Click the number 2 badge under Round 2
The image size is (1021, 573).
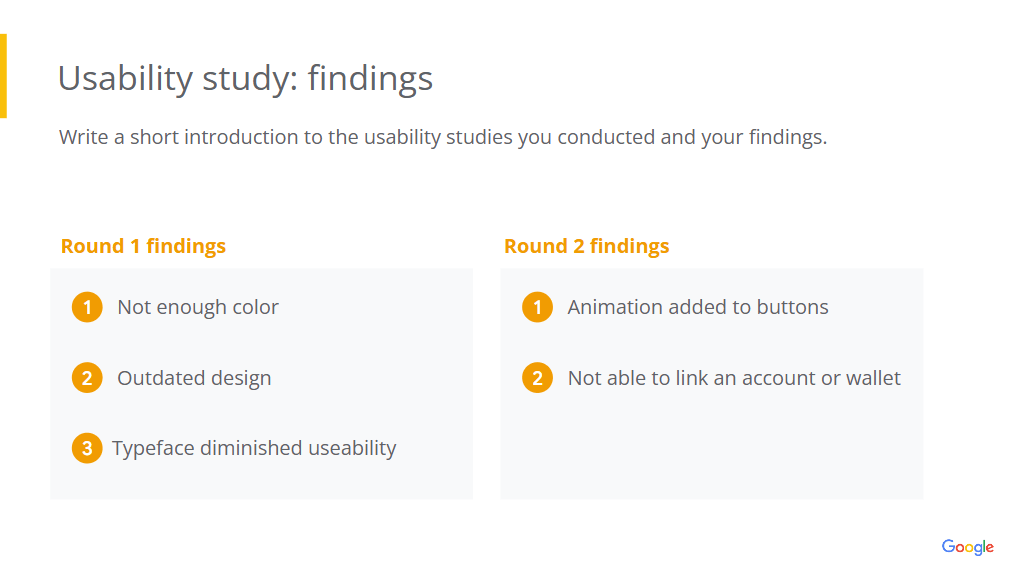[537, 378]
